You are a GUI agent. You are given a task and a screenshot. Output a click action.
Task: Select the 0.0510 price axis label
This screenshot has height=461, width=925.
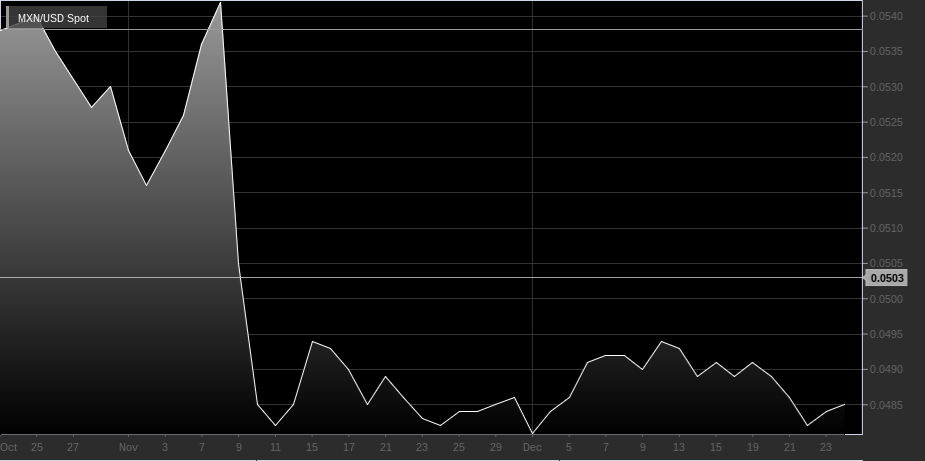887,229
